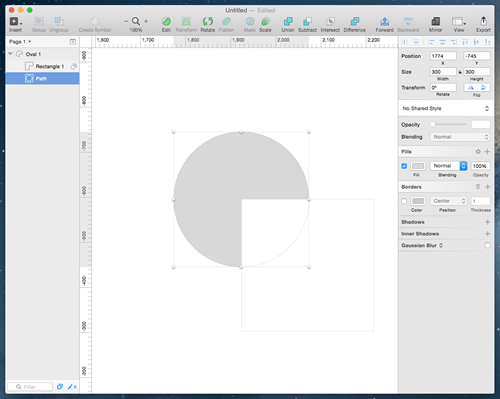
Task: Click the Mask tool icon
Action: pyautogui.click(x=250, y=22)
